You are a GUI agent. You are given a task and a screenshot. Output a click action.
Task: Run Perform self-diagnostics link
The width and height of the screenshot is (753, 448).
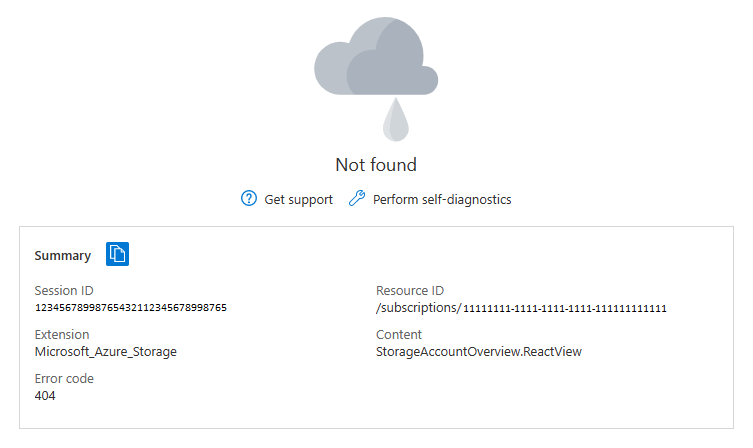pos(441,199)
